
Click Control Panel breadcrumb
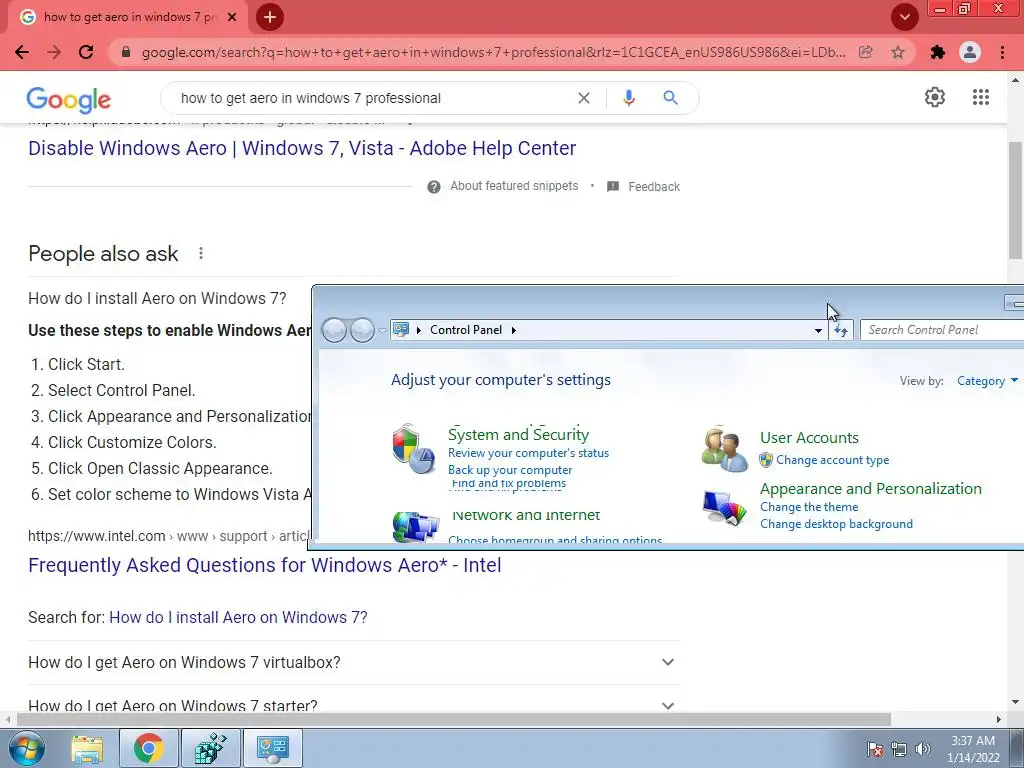[x=466, y=330]
